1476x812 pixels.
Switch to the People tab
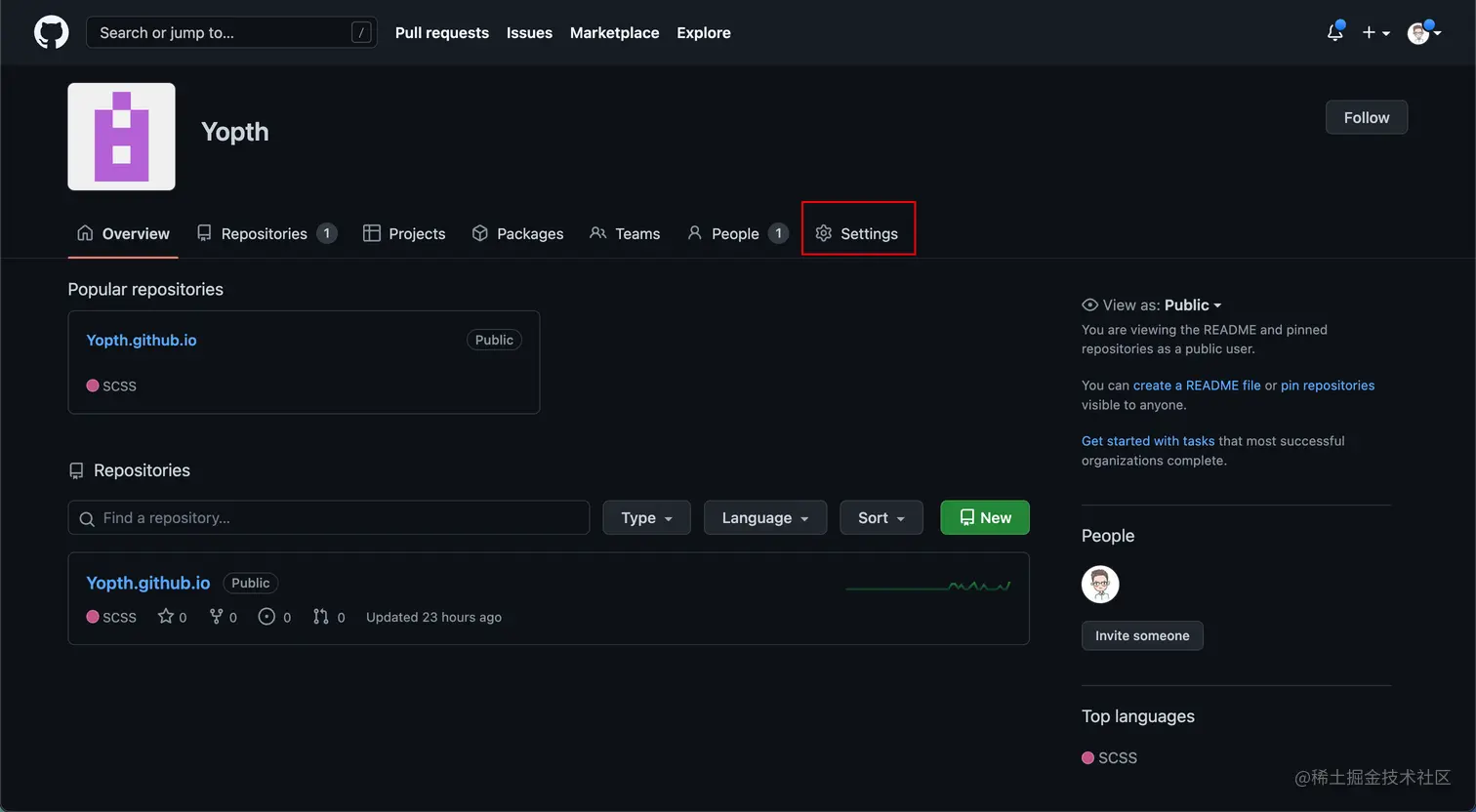737,233
